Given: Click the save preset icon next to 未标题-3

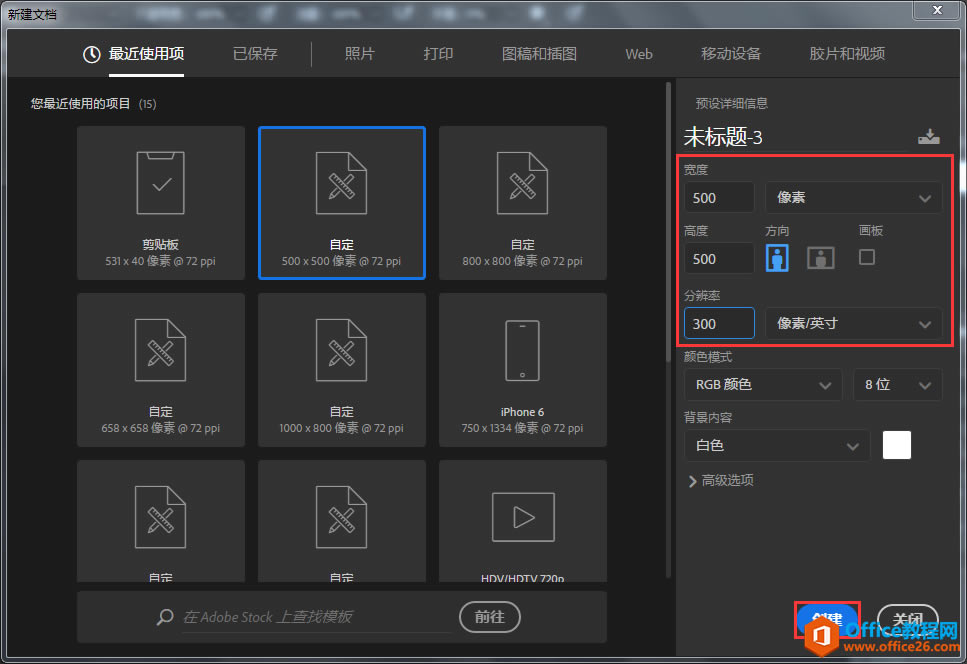Looking at the screenshot, I should pos(929,136).
